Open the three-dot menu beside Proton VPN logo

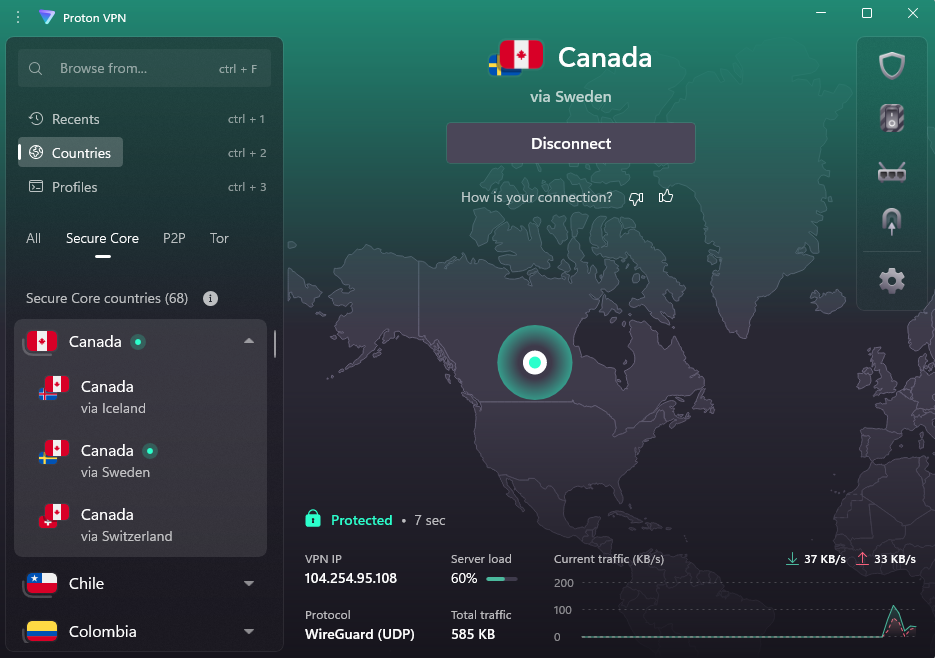pyautogui.click(x=18, y=17)
